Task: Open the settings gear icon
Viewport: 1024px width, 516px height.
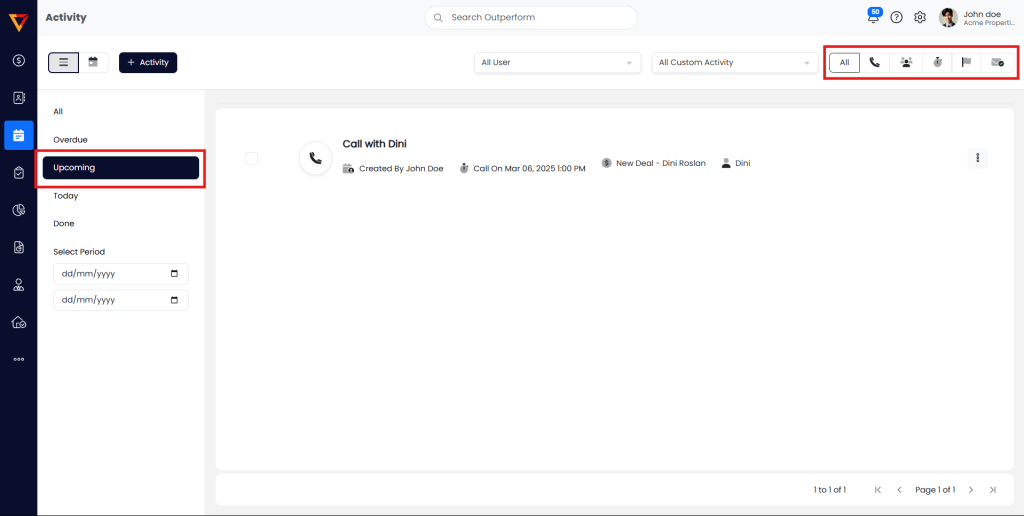Action: 920,17
